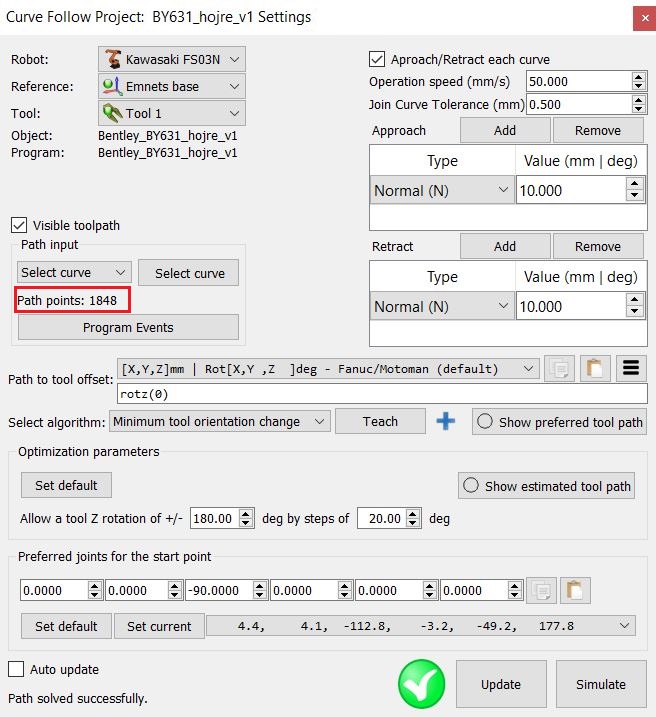
Task: Copy path to tool offset values icon
Action: click(560, 368)
